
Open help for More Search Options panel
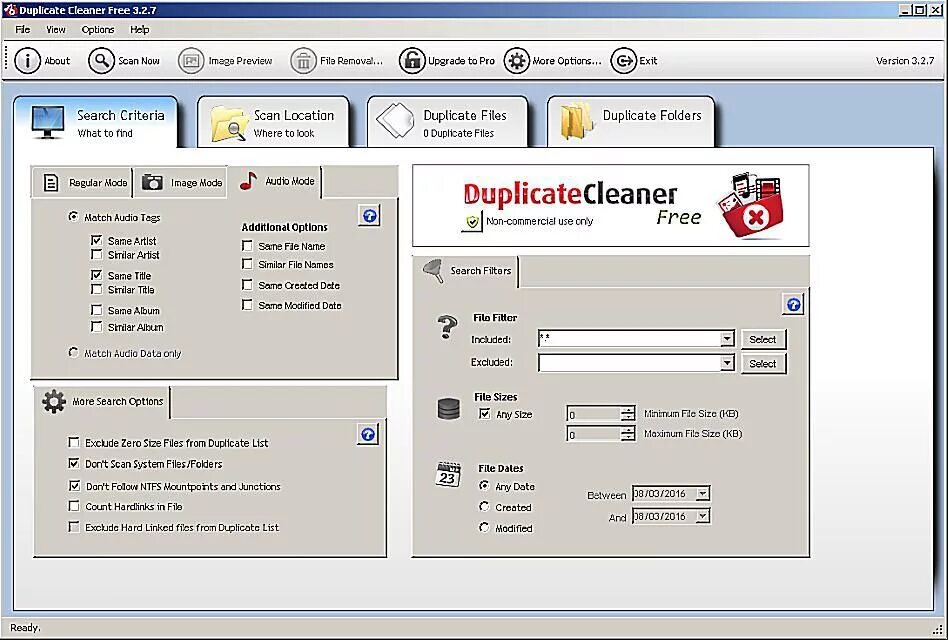click(368, 435)
